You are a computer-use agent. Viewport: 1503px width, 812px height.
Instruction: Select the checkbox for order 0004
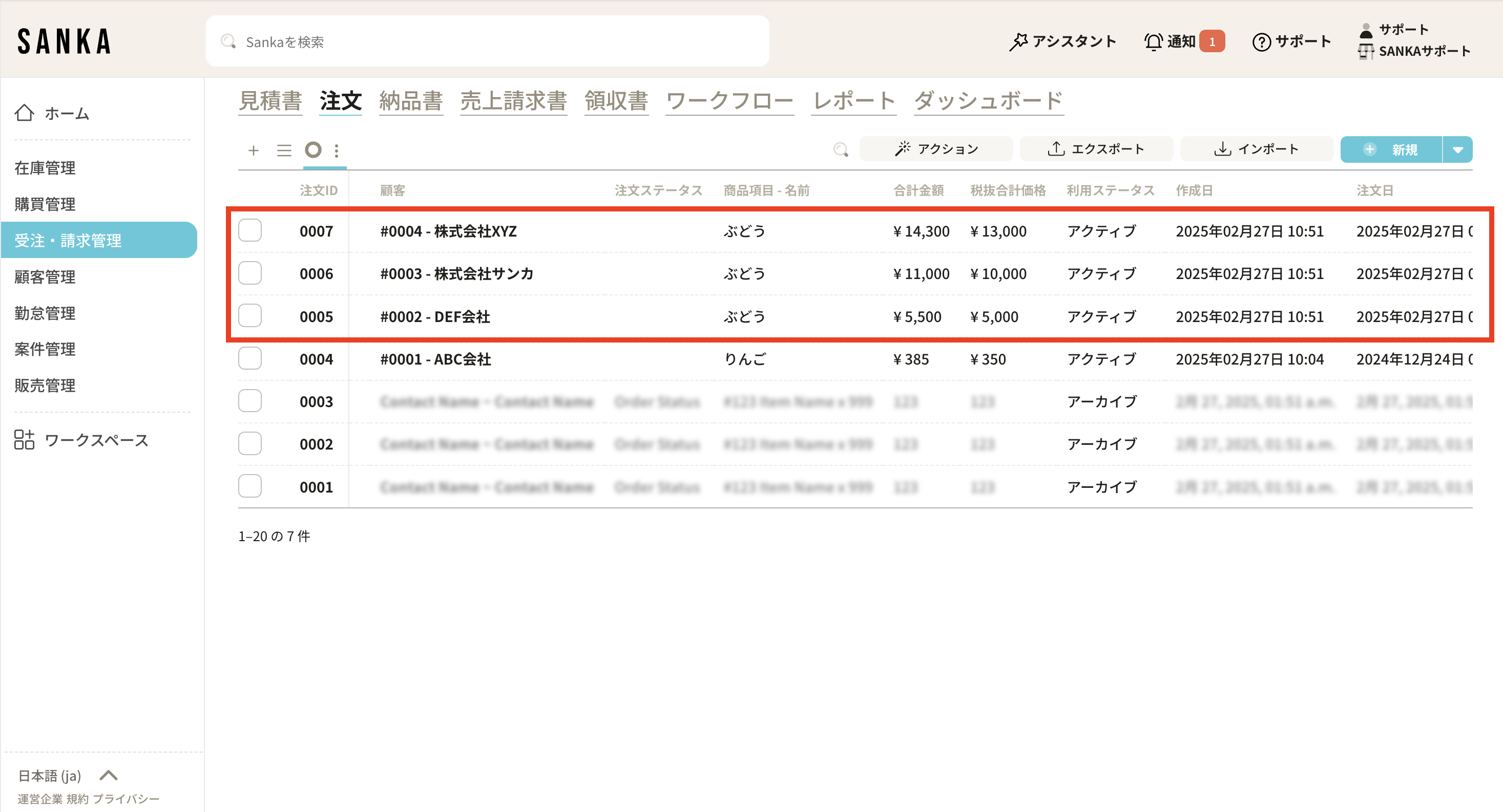coord(249,359)
